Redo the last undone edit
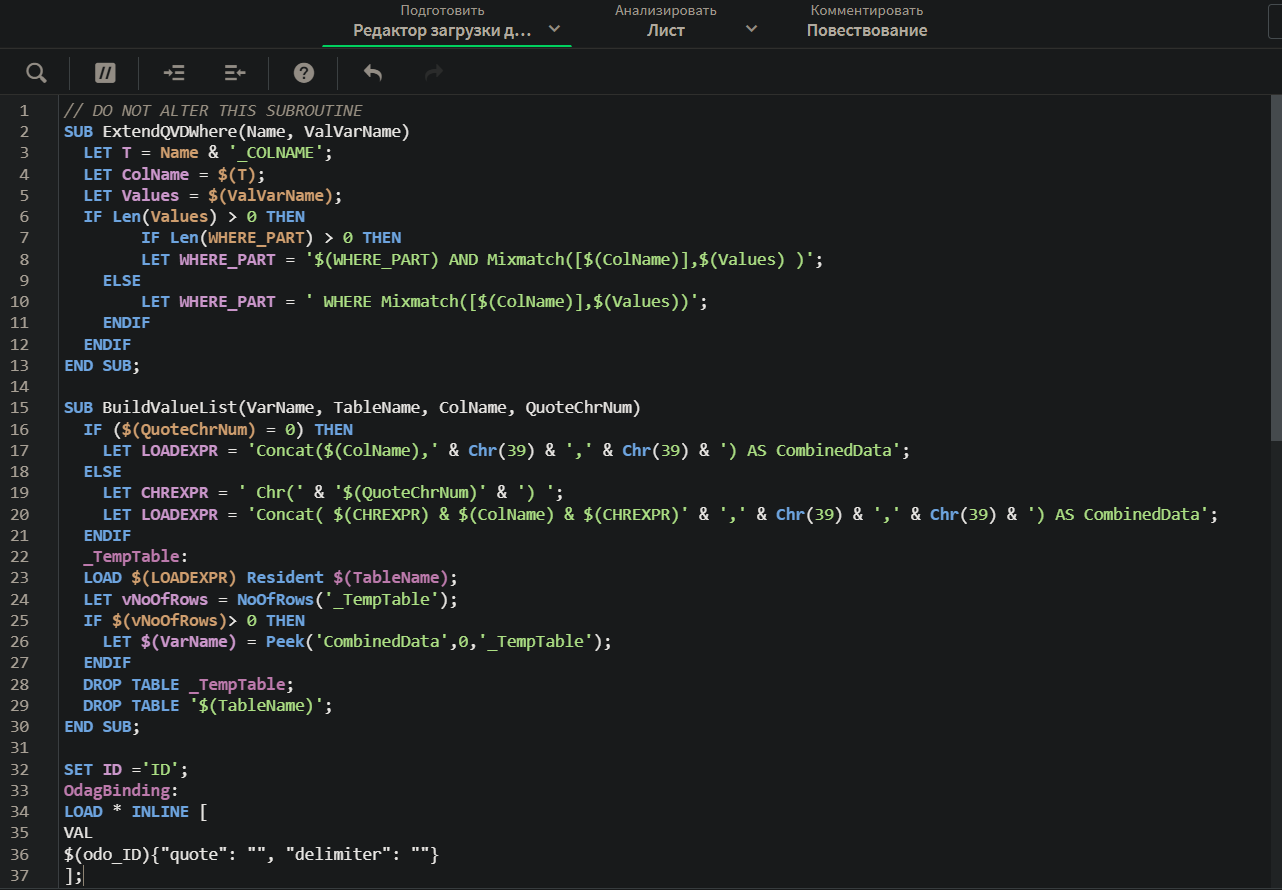Image resolution: width=1282 pixels, height=890 pixels. [434, 73]
